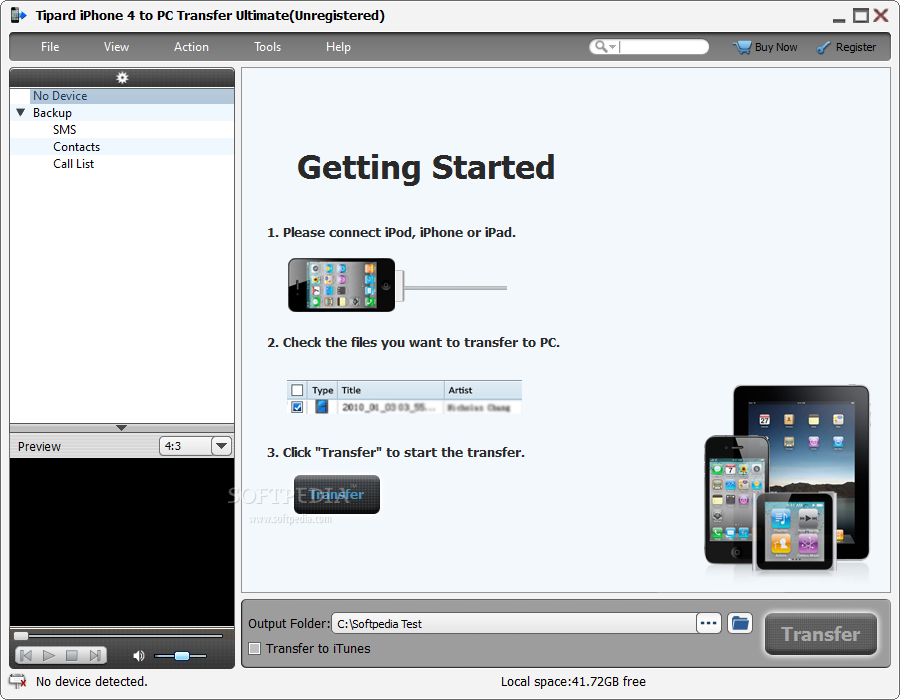Click the checked row checkbox in sample
The image size is (900, 700).
[x=297, y=407]
